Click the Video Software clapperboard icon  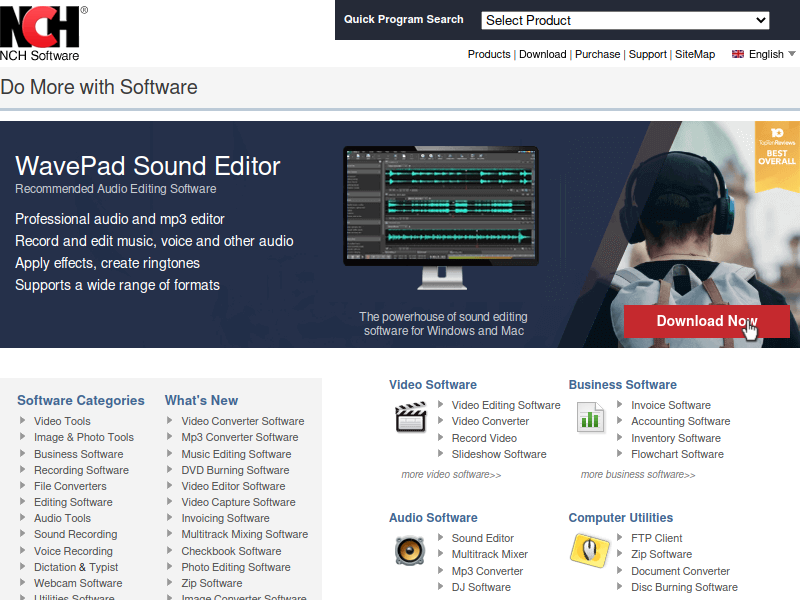411,417
